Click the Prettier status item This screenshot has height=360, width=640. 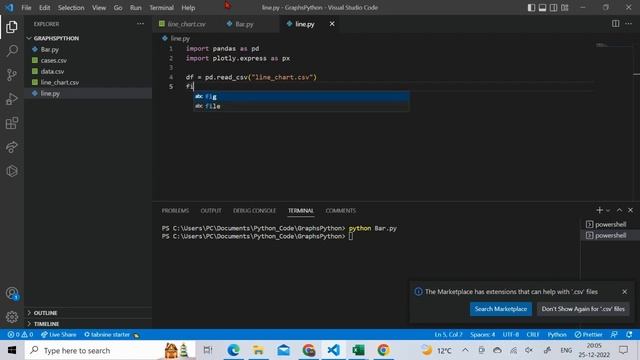pos(588,334)
